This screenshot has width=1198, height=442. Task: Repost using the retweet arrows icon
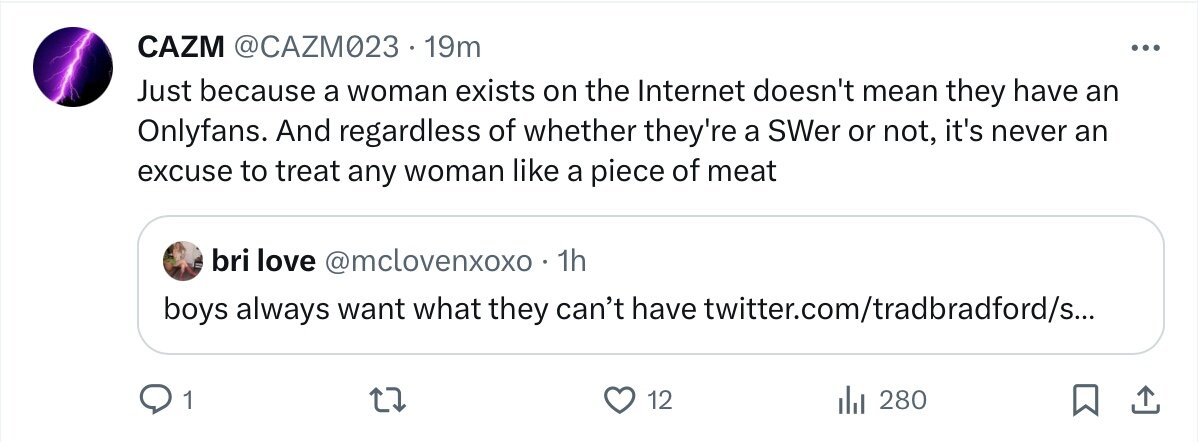[x=387, y=400]
